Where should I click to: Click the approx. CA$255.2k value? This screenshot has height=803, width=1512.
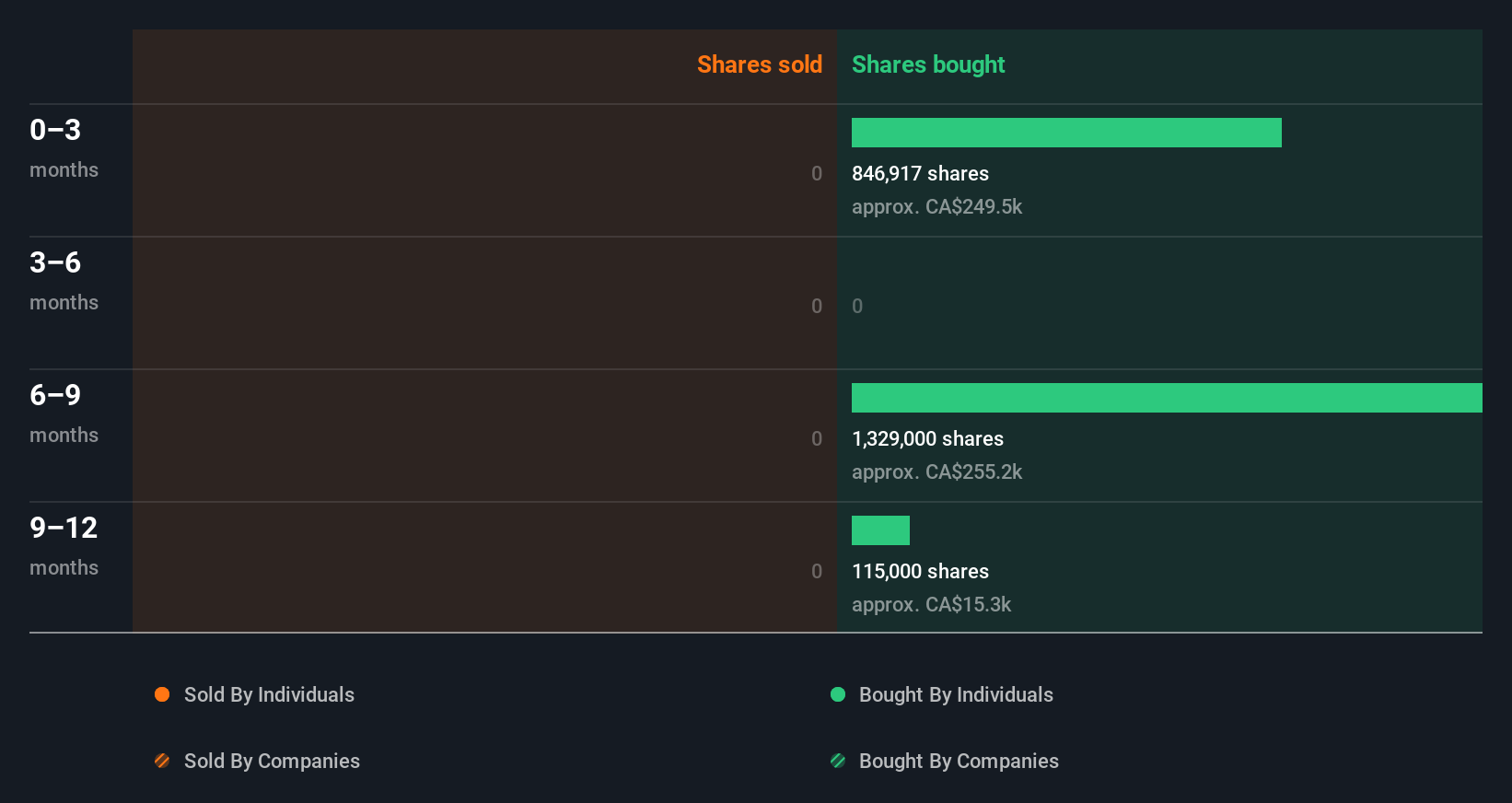click(x=936, y=471)
